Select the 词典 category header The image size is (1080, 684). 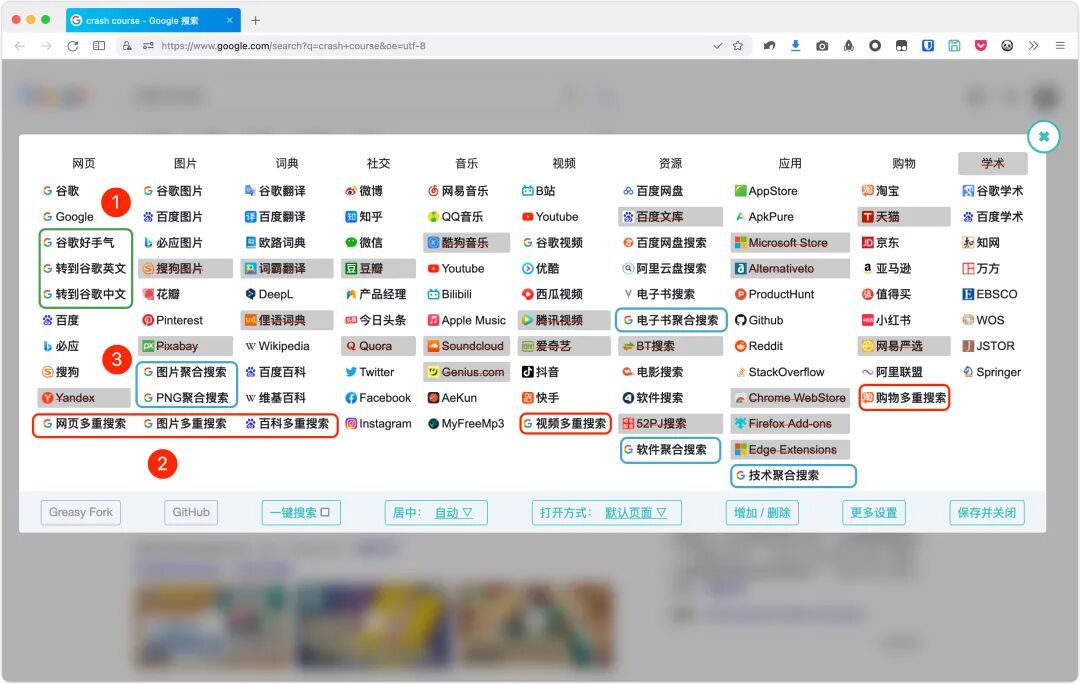(287, 163)
